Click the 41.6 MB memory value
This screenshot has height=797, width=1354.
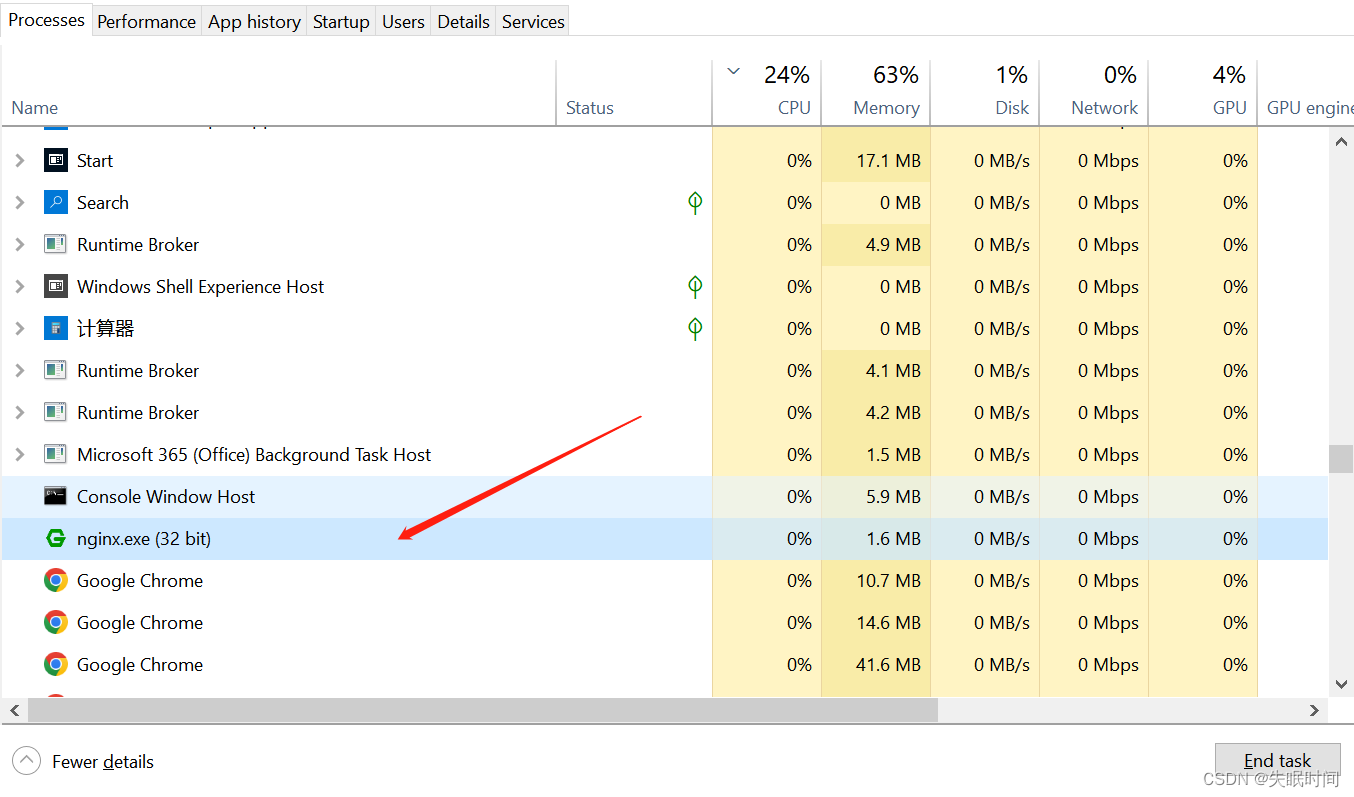(888, 665)
